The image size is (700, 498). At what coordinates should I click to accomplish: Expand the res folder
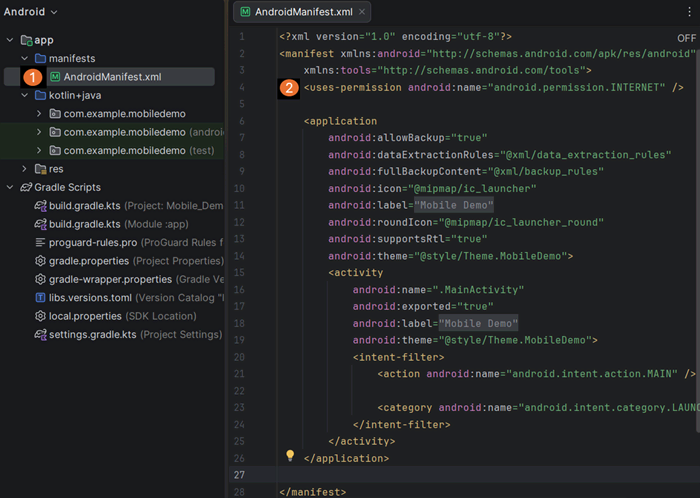pyautogui.click(x=25, y=169)
